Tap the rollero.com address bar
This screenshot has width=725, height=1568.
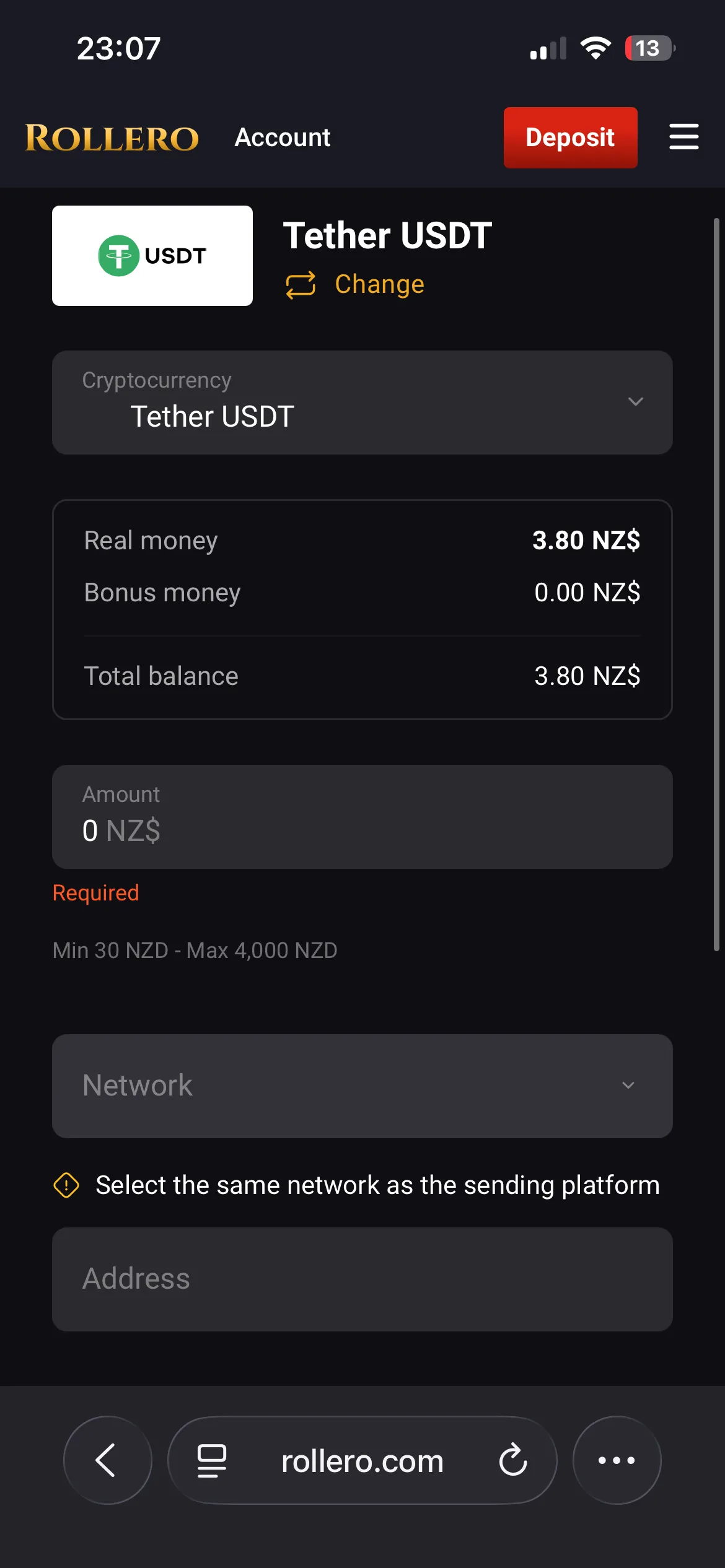click(x=362, y=1460)
